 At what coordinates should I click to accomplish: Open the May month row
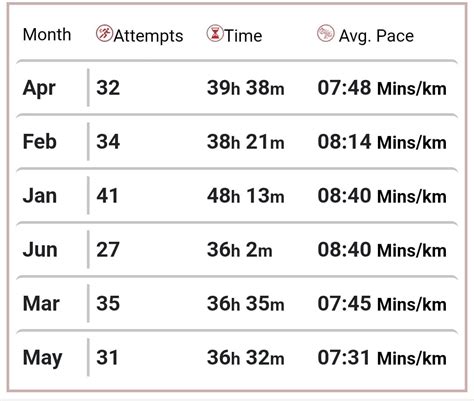[237, 358]
